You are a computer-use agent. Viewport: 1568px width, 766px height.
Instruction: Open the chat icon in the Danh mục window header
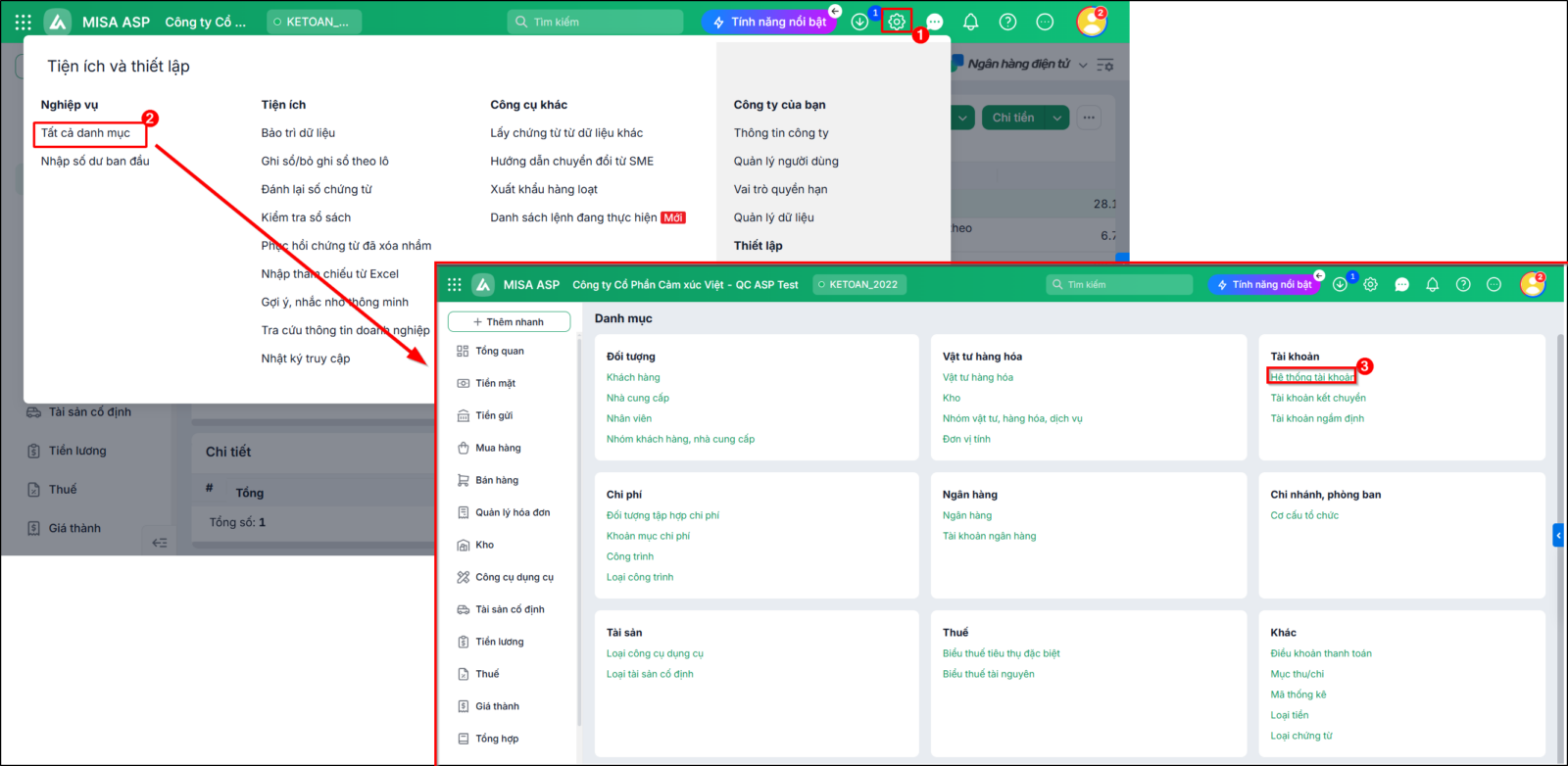click(1402, 284)
